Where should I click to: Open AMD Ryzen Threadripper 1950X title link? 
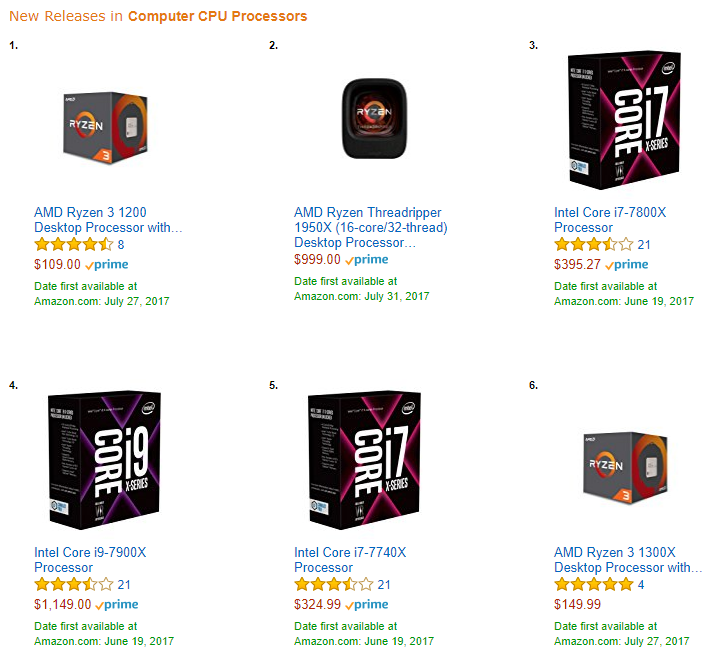[371, 227]
